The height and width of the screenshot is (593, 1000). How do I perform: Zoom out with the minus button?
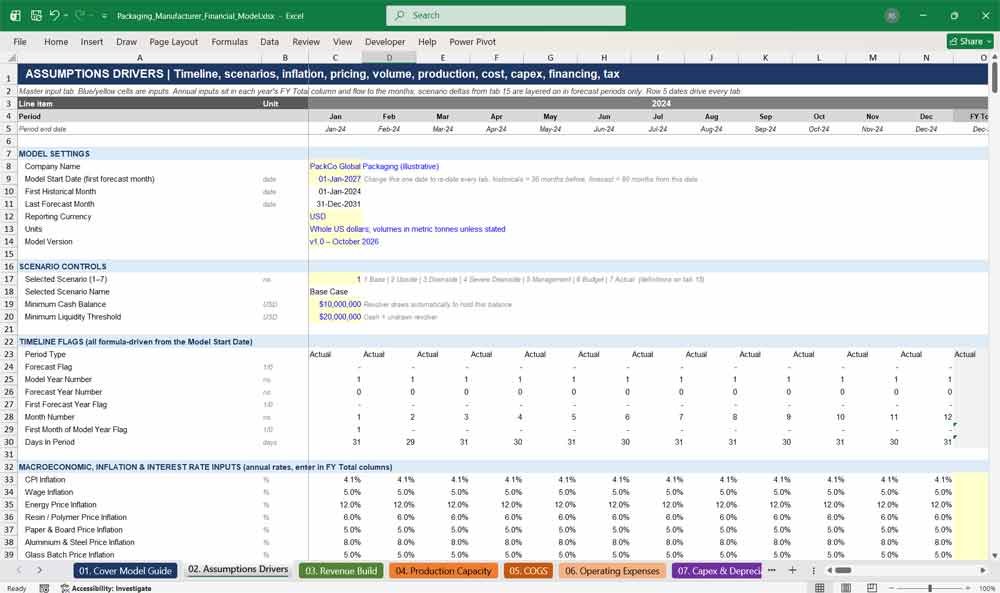point(891,588)
